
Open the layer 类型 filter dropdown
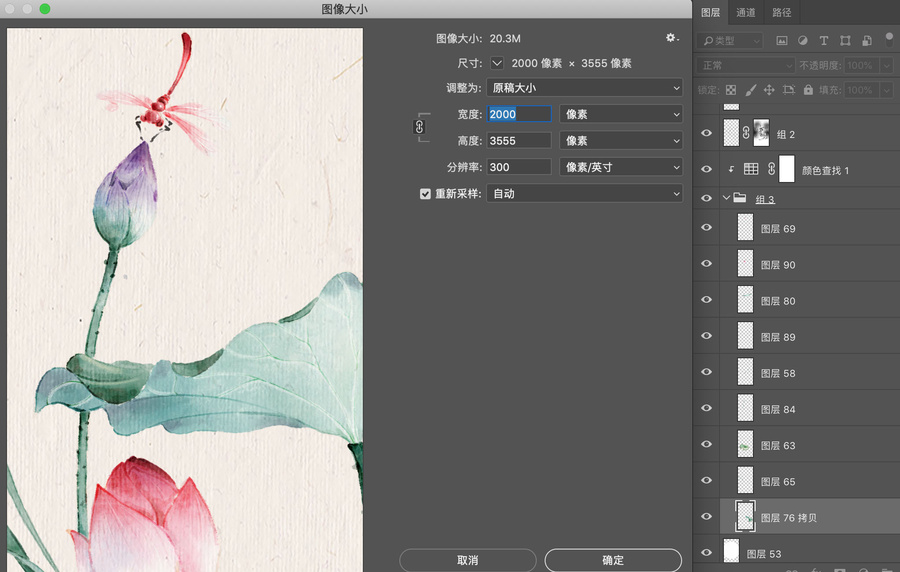[x=730, y=41]
